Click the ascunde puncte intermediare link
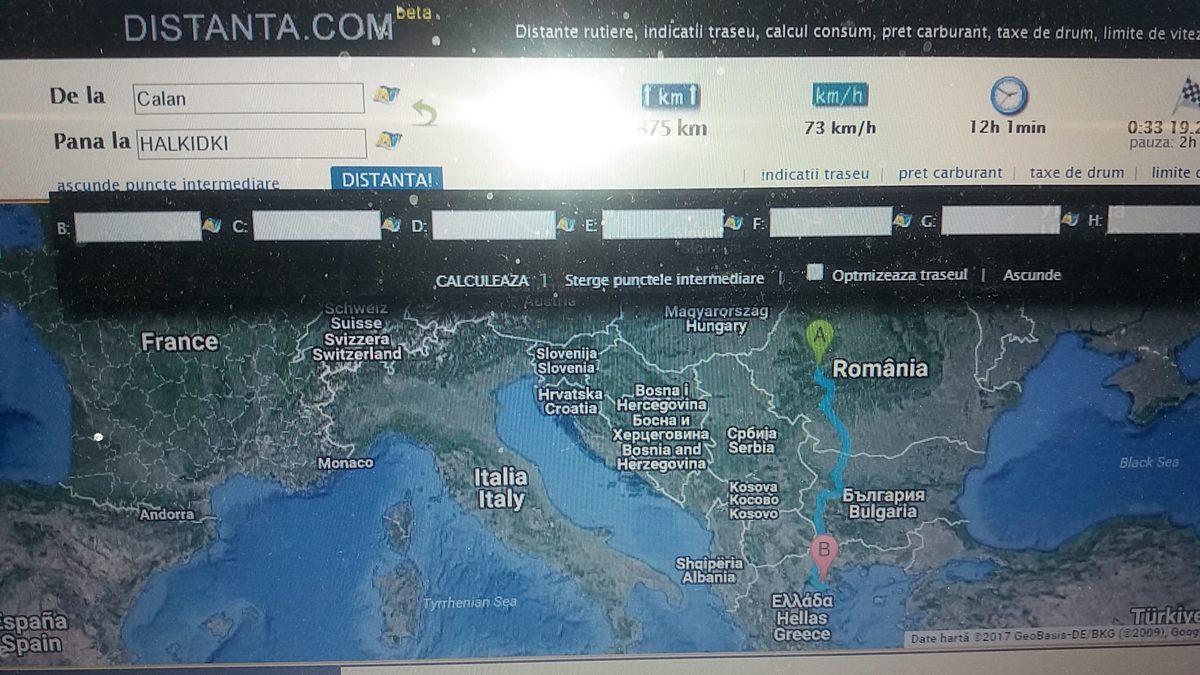 (168, 185)
